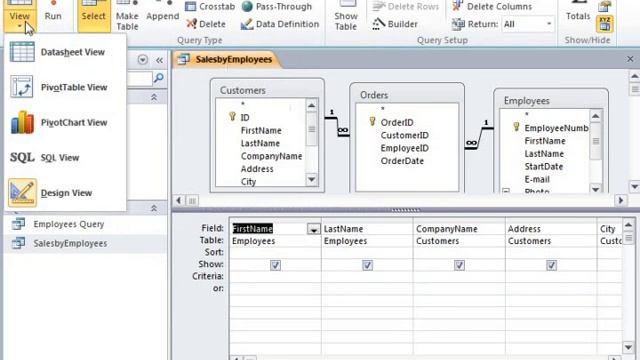Click the table pane right scroll arrow
The height and width of the screenshot is (360, 640).
tap(621, 200)
